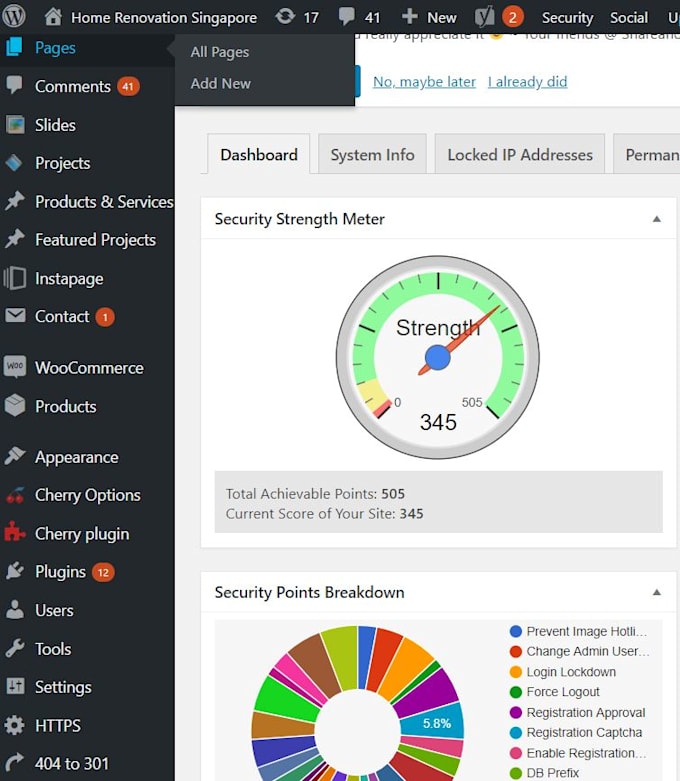Viewport: 680px width, 781px height.
Task: Collapse the Security Points Breakdown panel
Action: pyautogui.click(x=657, y=592)
